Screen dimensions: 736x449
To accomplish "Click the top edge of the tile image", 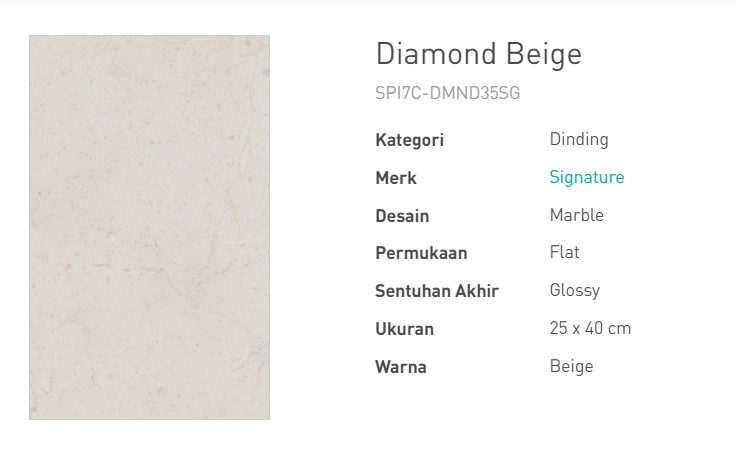I will (149, 37).
